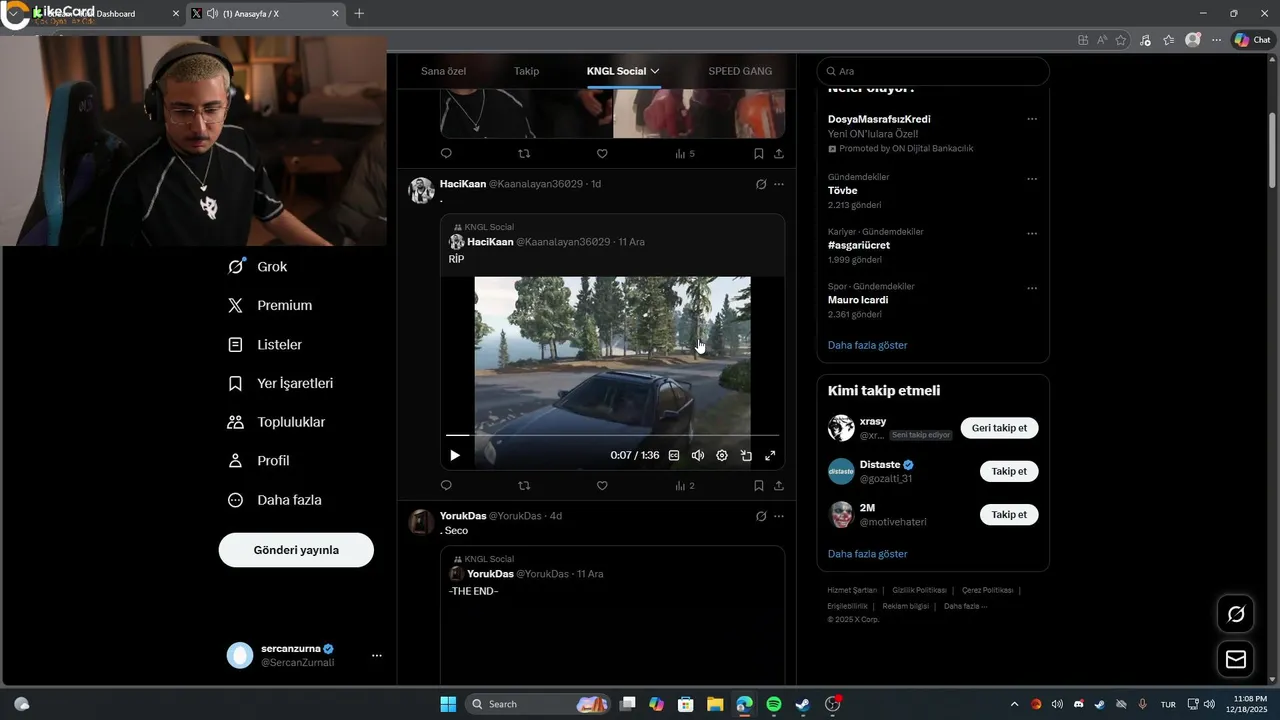Open the Premium sidebar item

click(270, 306)
